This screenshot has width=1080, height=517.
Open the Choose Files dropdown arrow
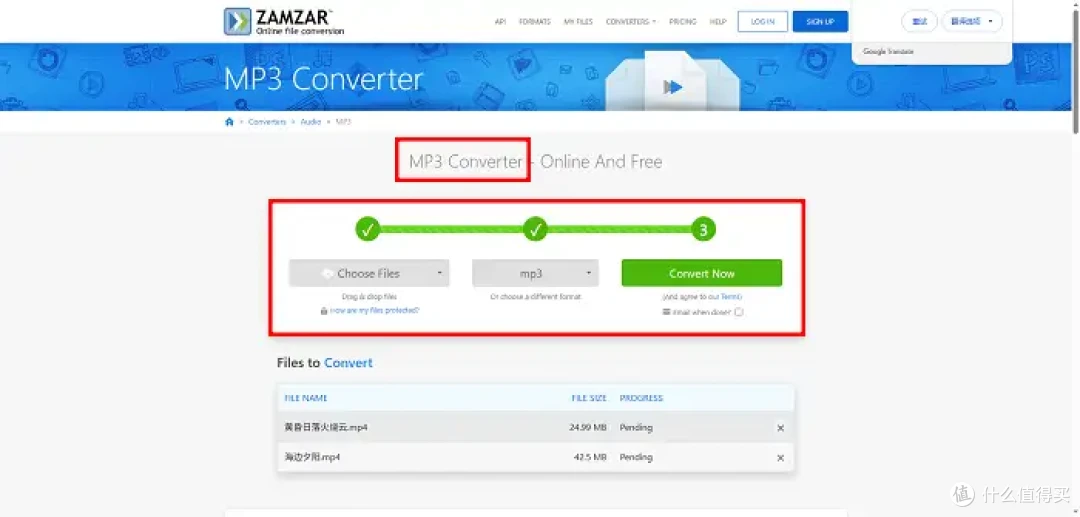pos(439,273)
